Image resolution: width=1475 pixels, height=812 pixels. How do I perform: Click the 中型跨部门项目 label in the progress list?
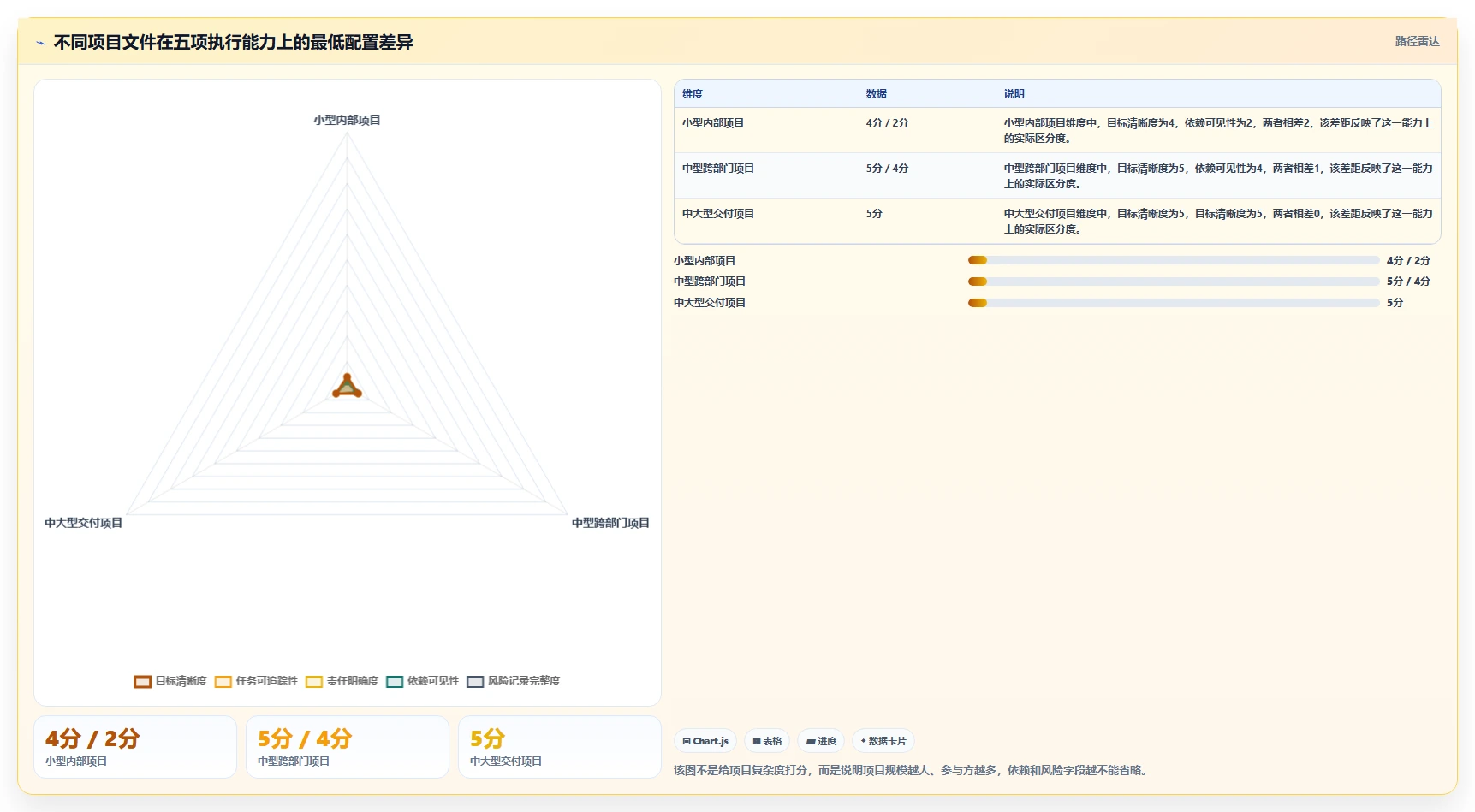tap(710, 282)
